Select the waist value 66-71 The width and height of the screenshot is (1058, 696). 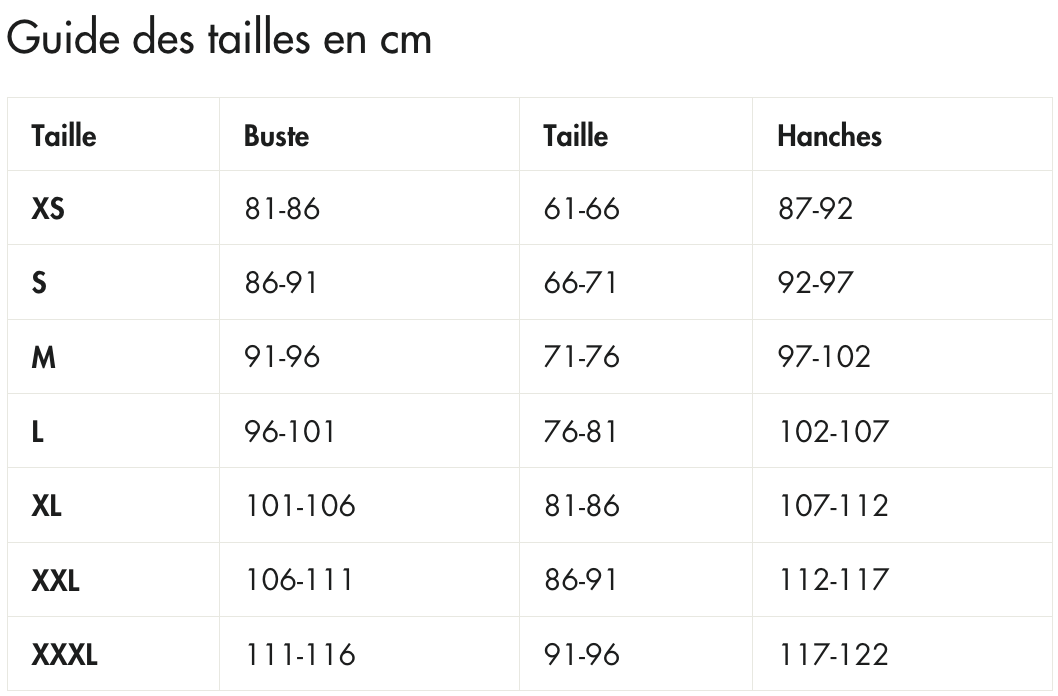(580, 283)
